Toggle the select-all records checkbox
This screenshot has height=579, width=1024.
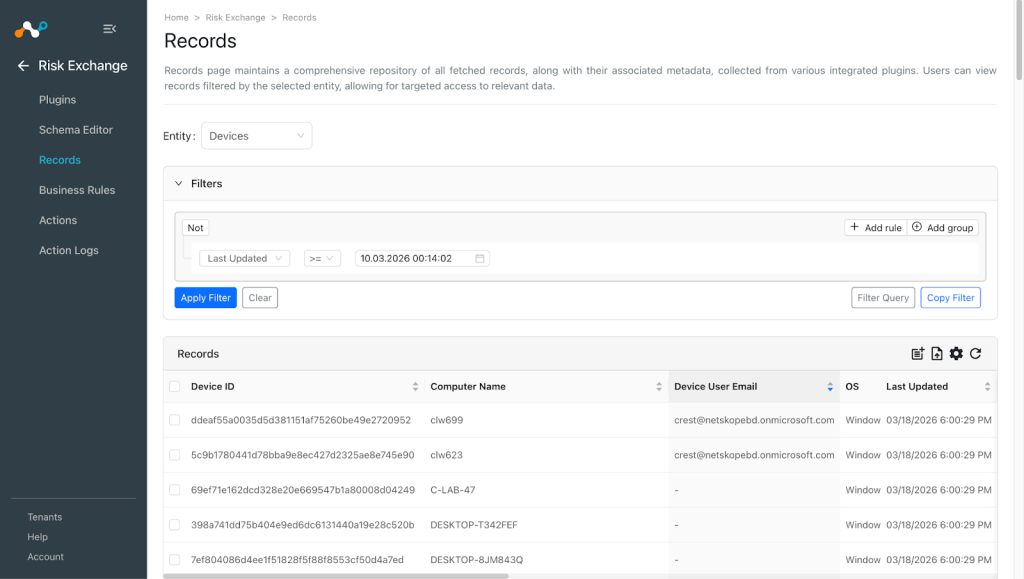coord(174,386)
